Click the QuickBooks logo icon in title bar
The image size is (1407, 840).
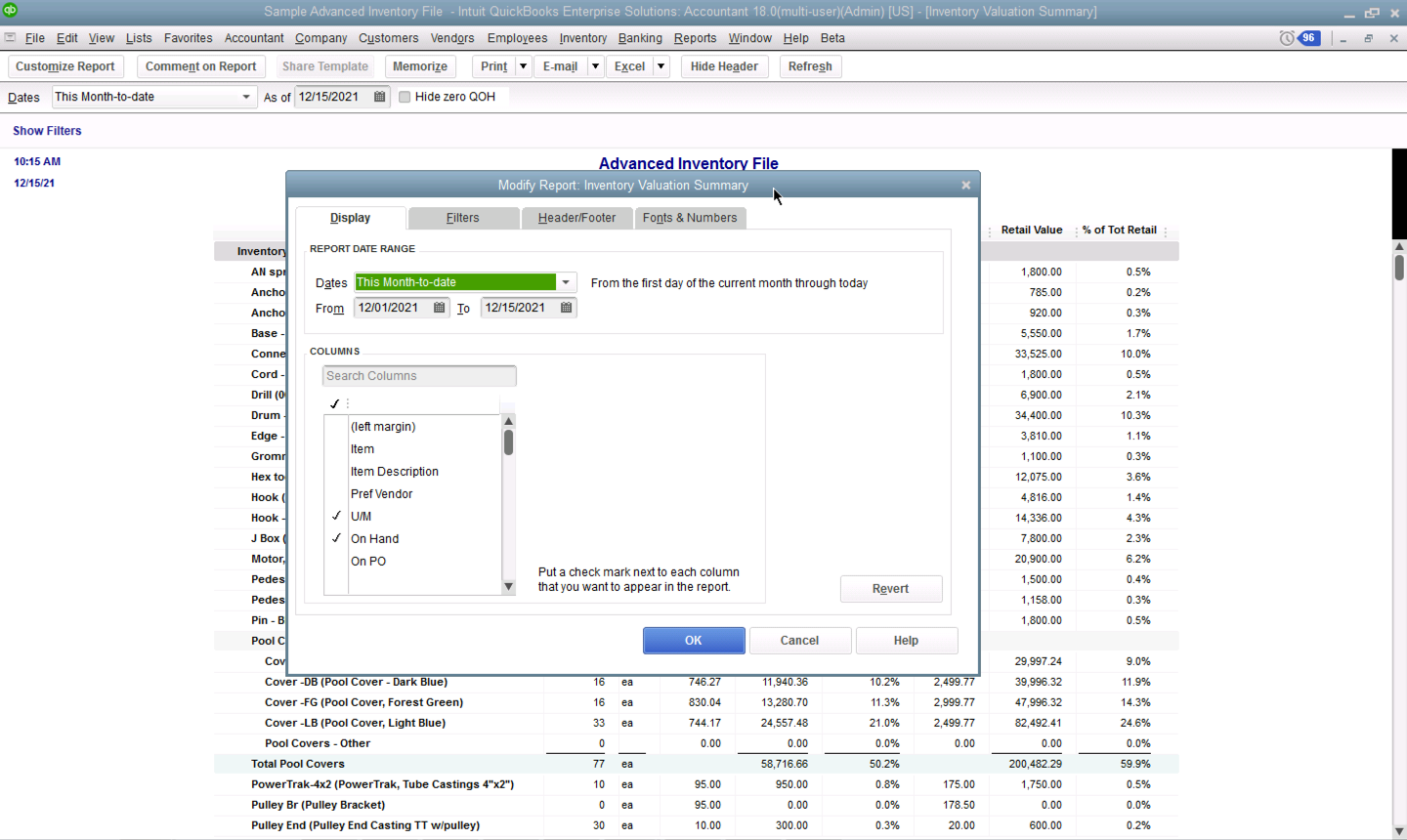point(10,11)
